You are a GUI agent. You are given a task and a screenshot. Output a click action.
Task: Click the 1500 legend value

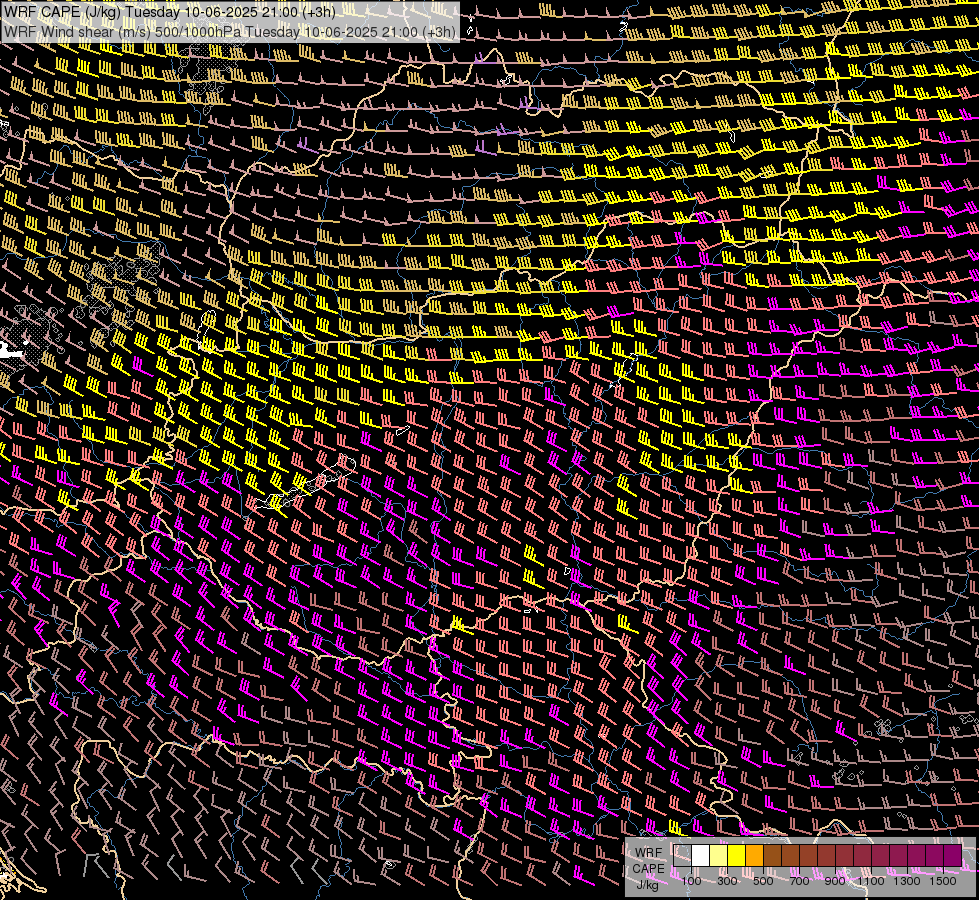[x=943, y=881]
